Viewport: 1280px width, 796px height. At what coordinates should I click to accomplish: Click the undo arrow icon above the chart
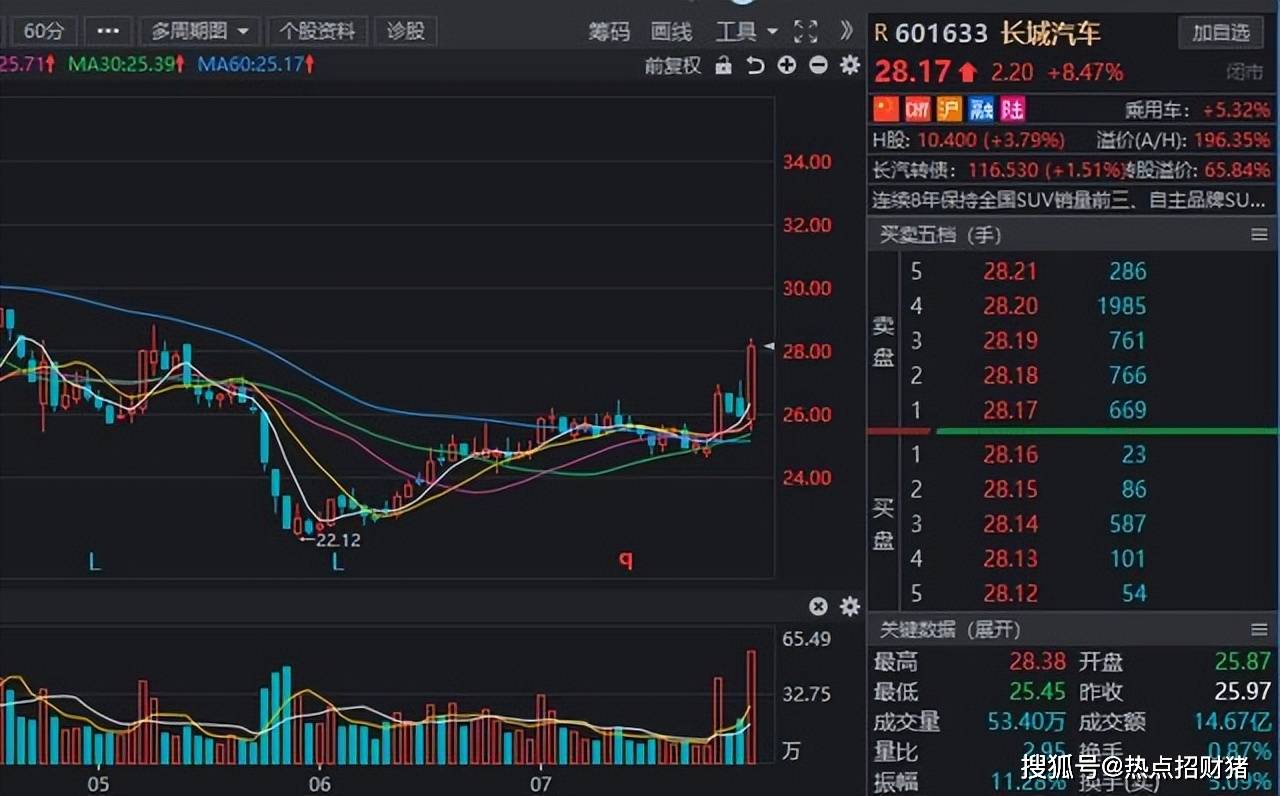coord(755,66)
